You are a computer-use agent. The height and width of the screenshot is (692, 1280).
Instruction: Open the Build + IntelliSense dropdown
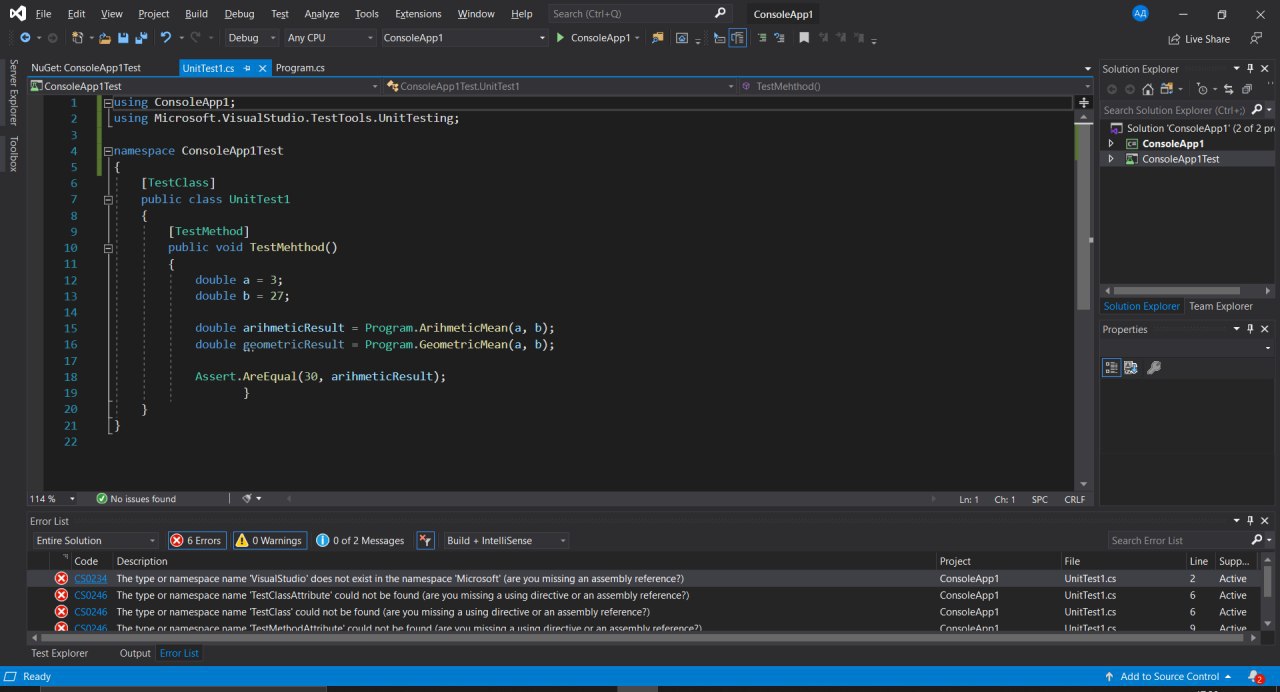506,540
